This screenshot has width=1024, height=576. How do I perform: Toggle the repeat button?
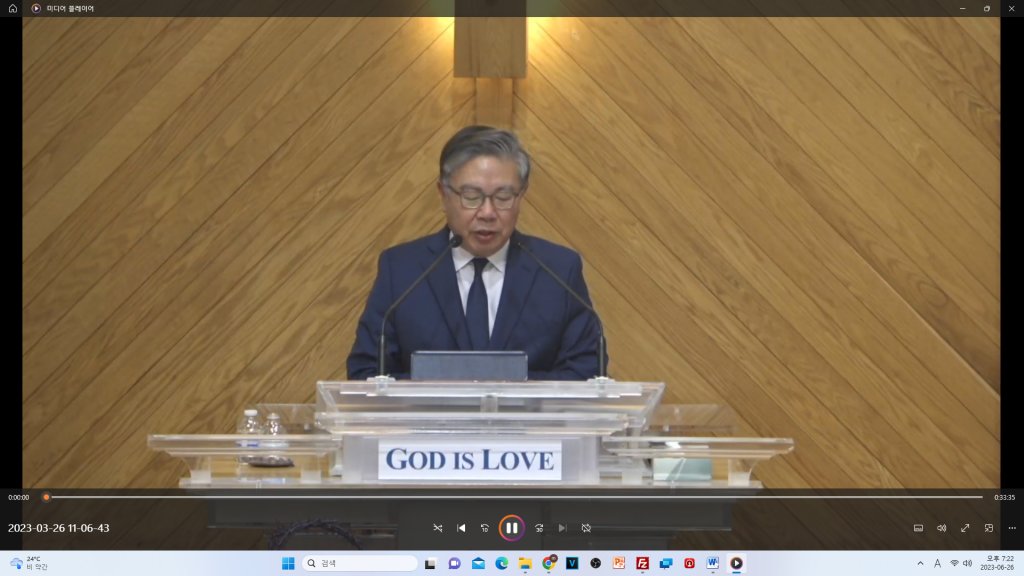tap(586, 528)
